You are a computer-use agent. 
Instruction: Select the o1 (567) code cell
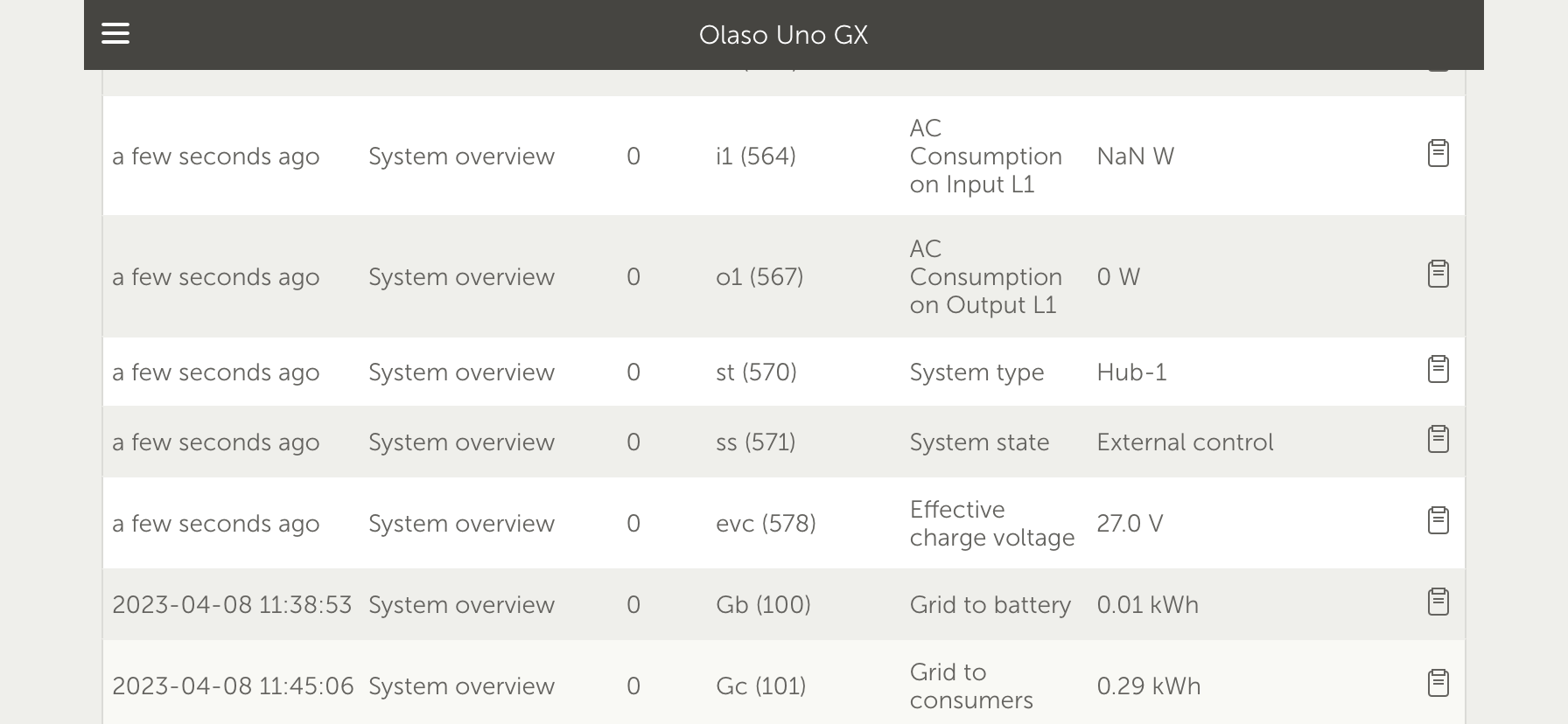[759, 277]
